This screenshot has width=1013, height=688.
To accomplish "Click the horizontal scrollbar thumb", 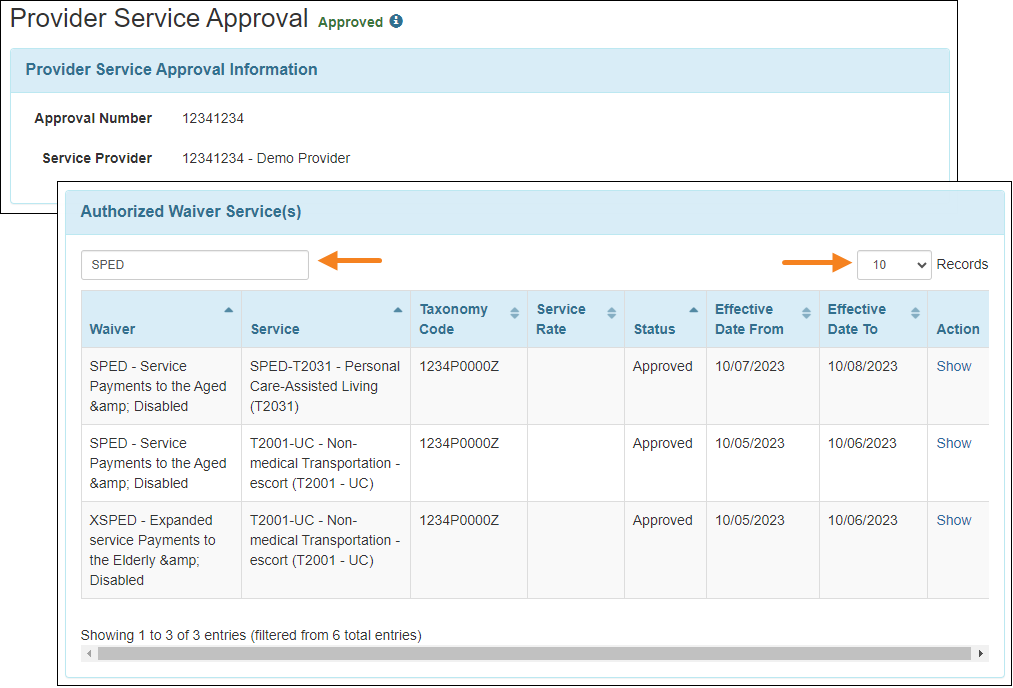I will pyautogui.click(x=534, y=654).
